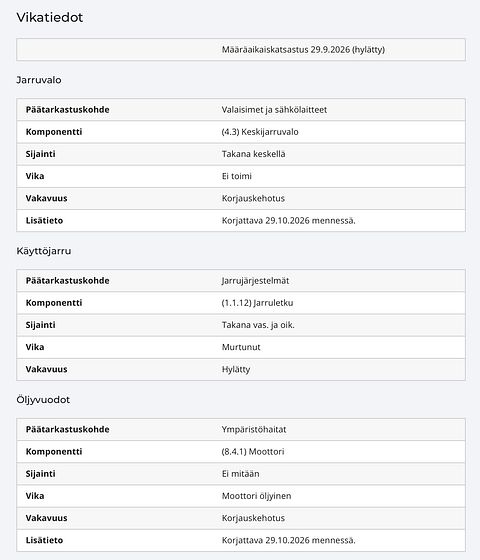Select the Ympäristöhaitat value
The height and width of the screenshot is (560, 480).
[254, 429]
